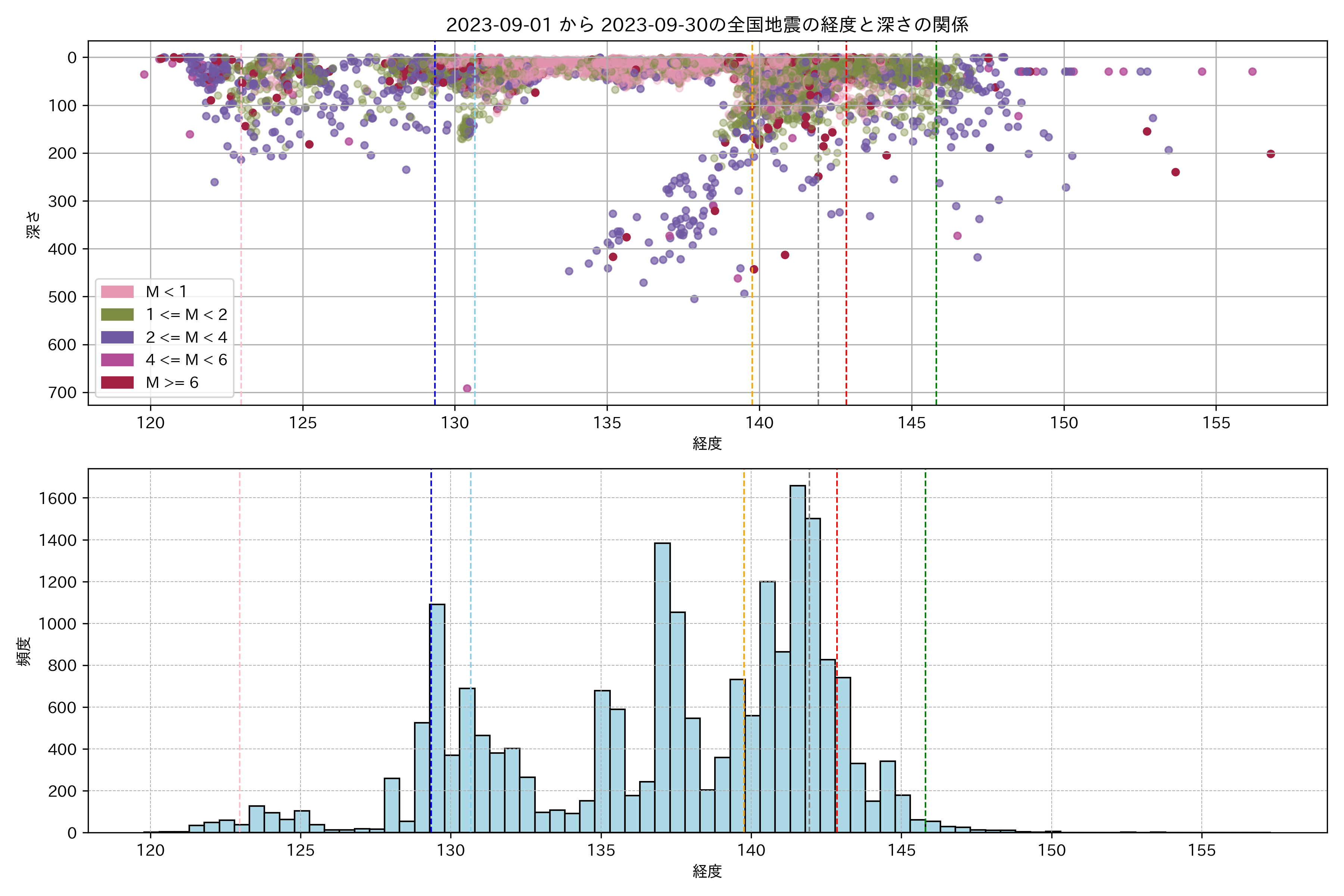Click the scatter point farthest right near 157
This screenshot has width=1344, height=896.
1271,154
